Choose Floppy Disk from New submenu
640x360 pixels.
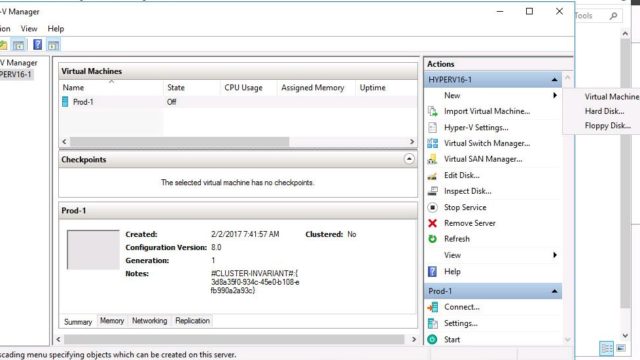pos(607,126)
